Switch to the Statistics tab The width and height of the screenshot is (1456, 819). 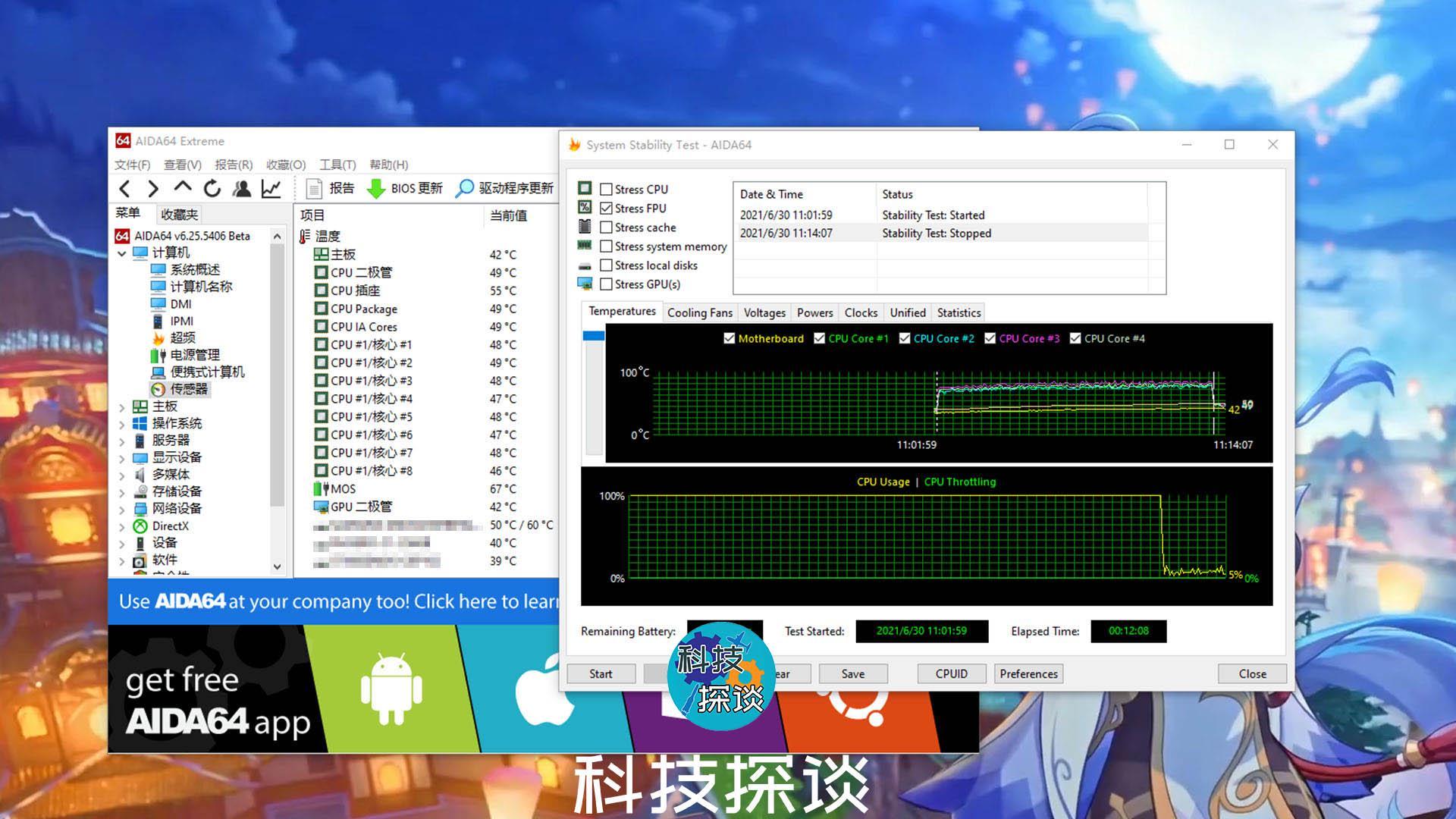coord(959,312)
